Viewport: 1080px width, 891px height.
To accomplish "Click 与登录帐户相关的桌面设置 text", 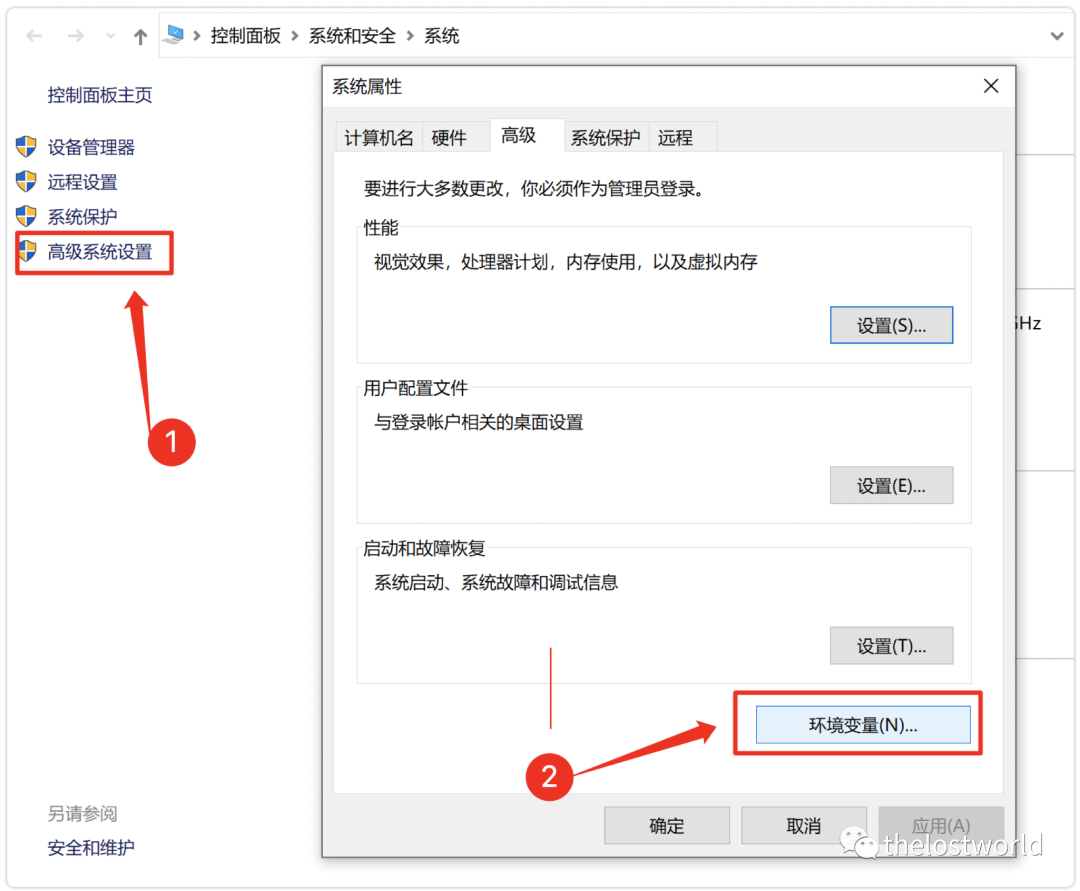I will coord(479,422).
